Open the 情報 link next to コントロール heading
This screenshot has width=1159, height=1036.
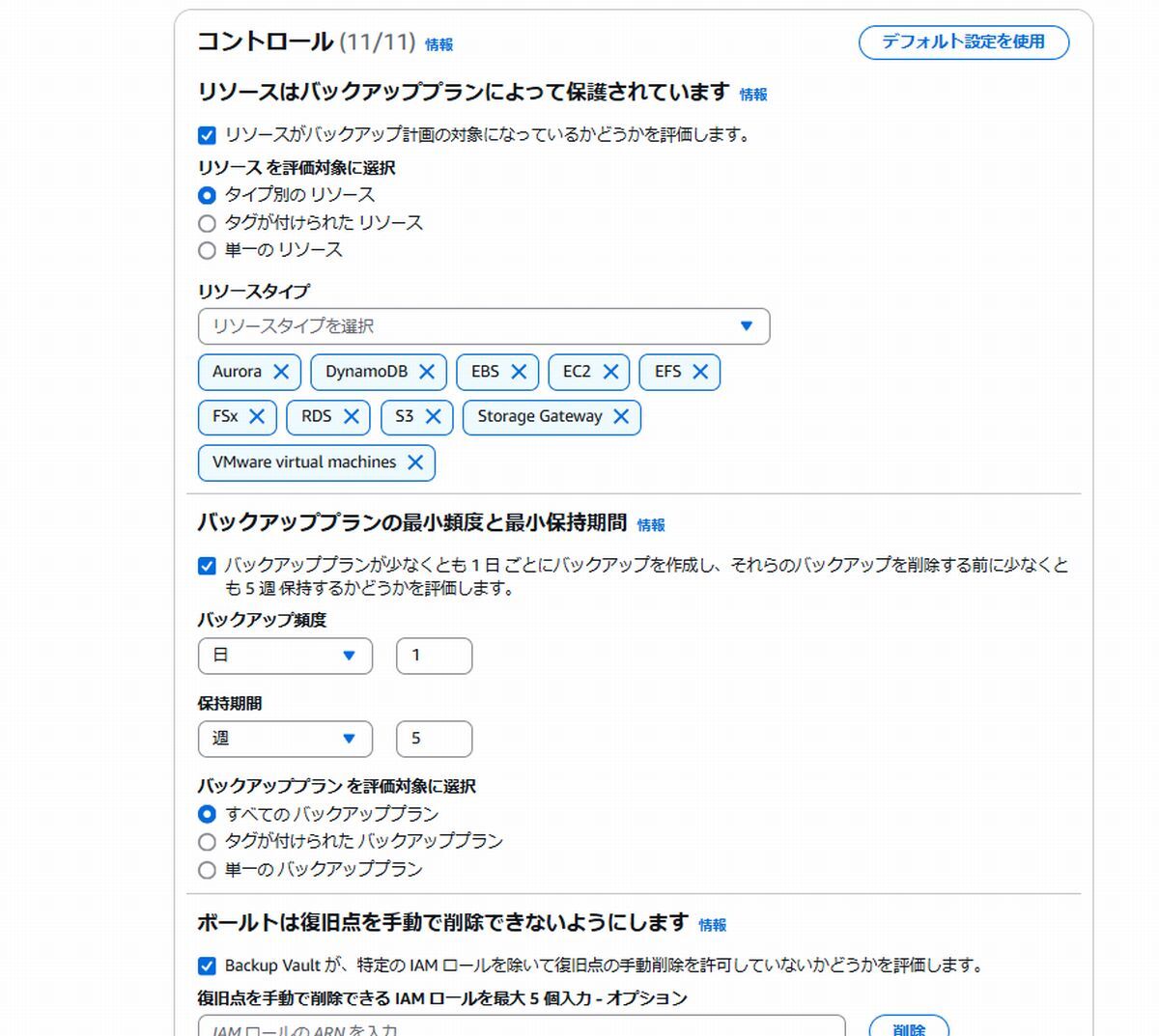click(438, 44)
